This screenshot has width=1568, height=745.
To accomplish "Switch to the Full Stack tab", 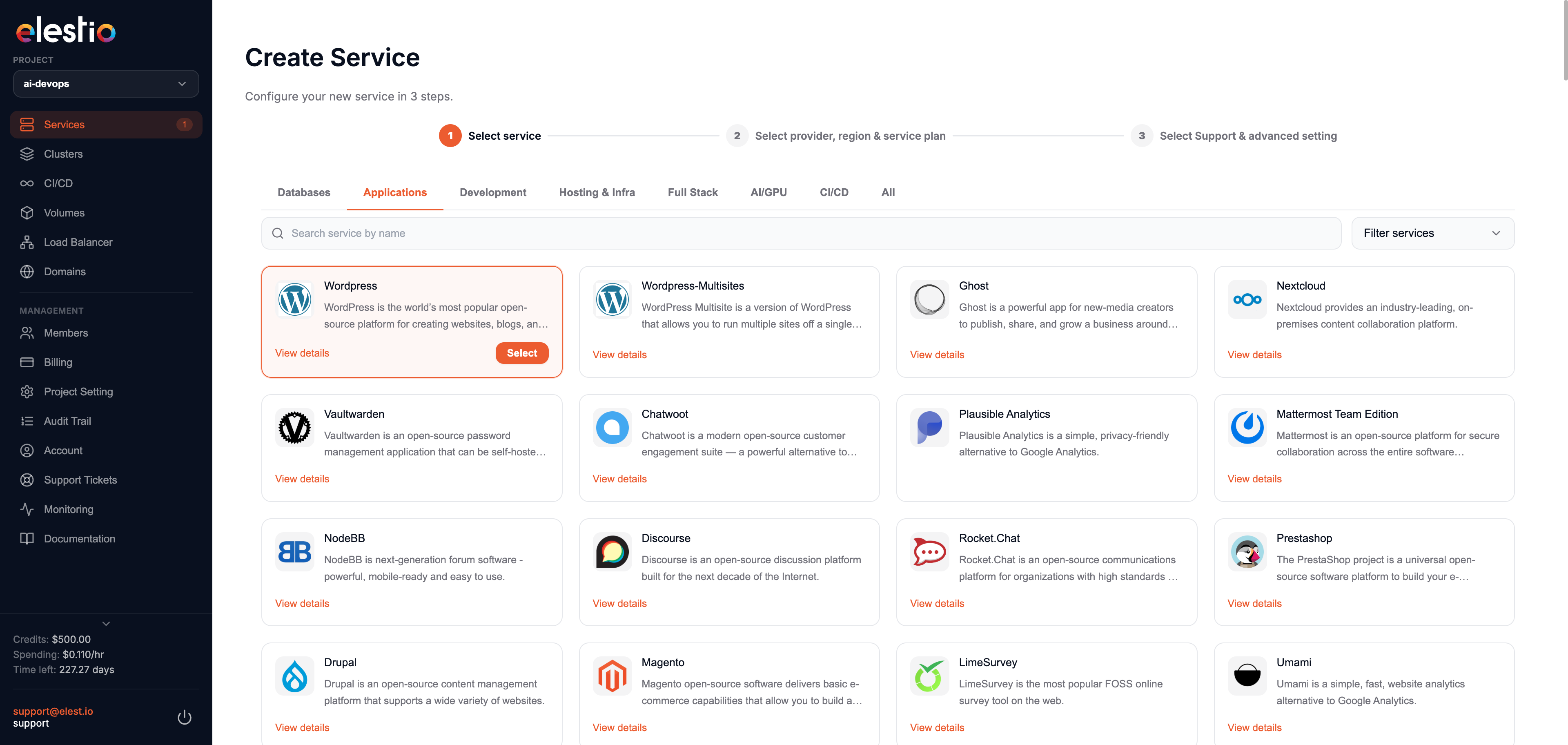I will click(693, 192).
